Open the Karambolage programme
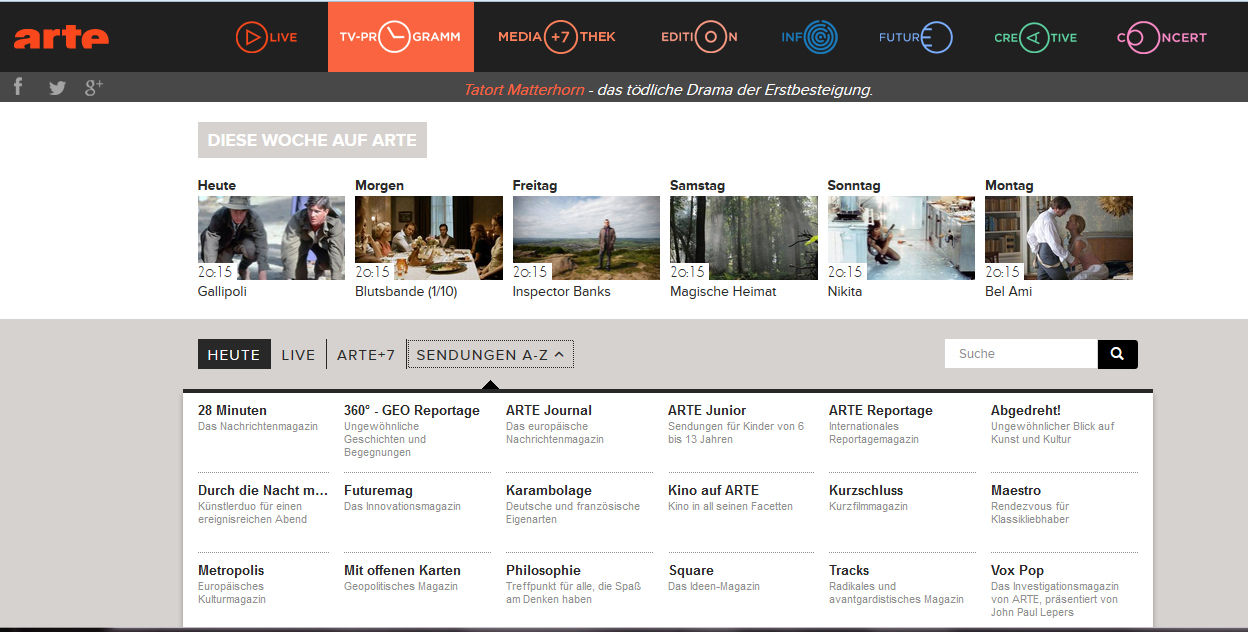Screen dimensions: 1248x632 tap(549, 490)
